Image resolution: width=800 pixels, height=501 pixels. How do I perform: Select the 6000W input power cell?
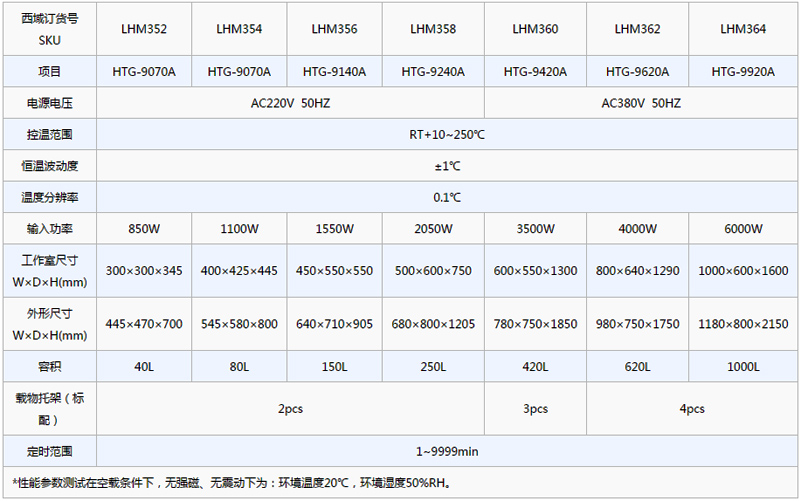(743, 229)
